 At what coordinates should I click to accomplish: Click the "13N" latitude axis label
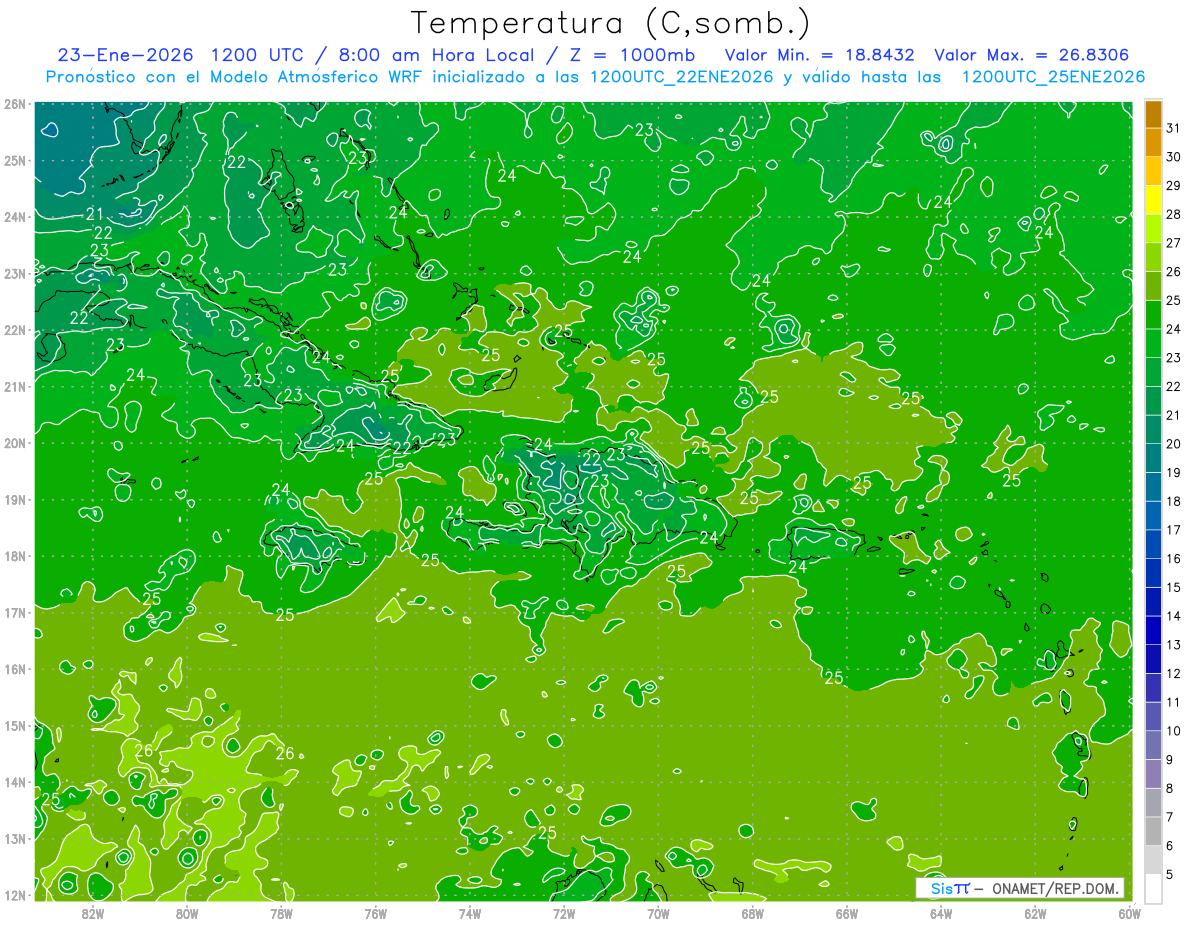coord(14,839)
